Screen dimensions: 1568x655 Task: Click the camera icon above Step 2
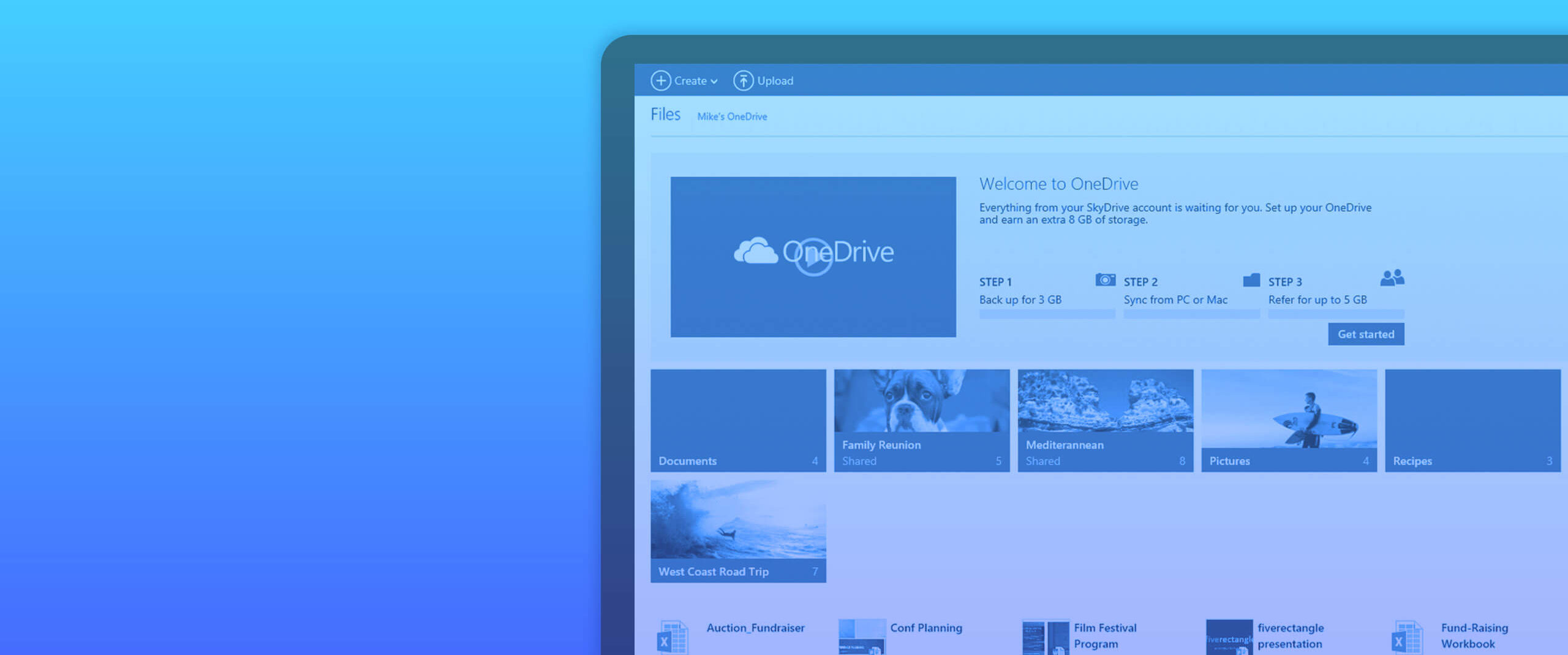pyautogui.click(x=1104, y=279)
